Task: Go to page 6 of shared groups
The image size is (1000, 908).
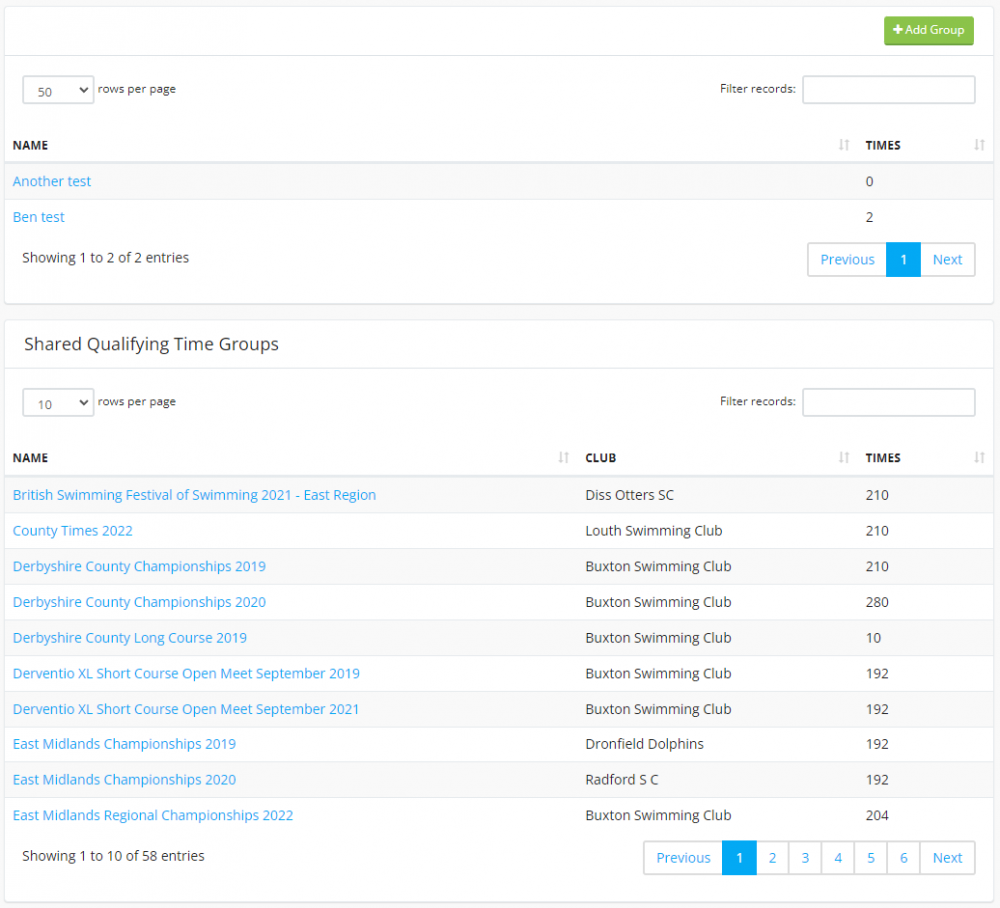Action: click(x=903, y=858)
